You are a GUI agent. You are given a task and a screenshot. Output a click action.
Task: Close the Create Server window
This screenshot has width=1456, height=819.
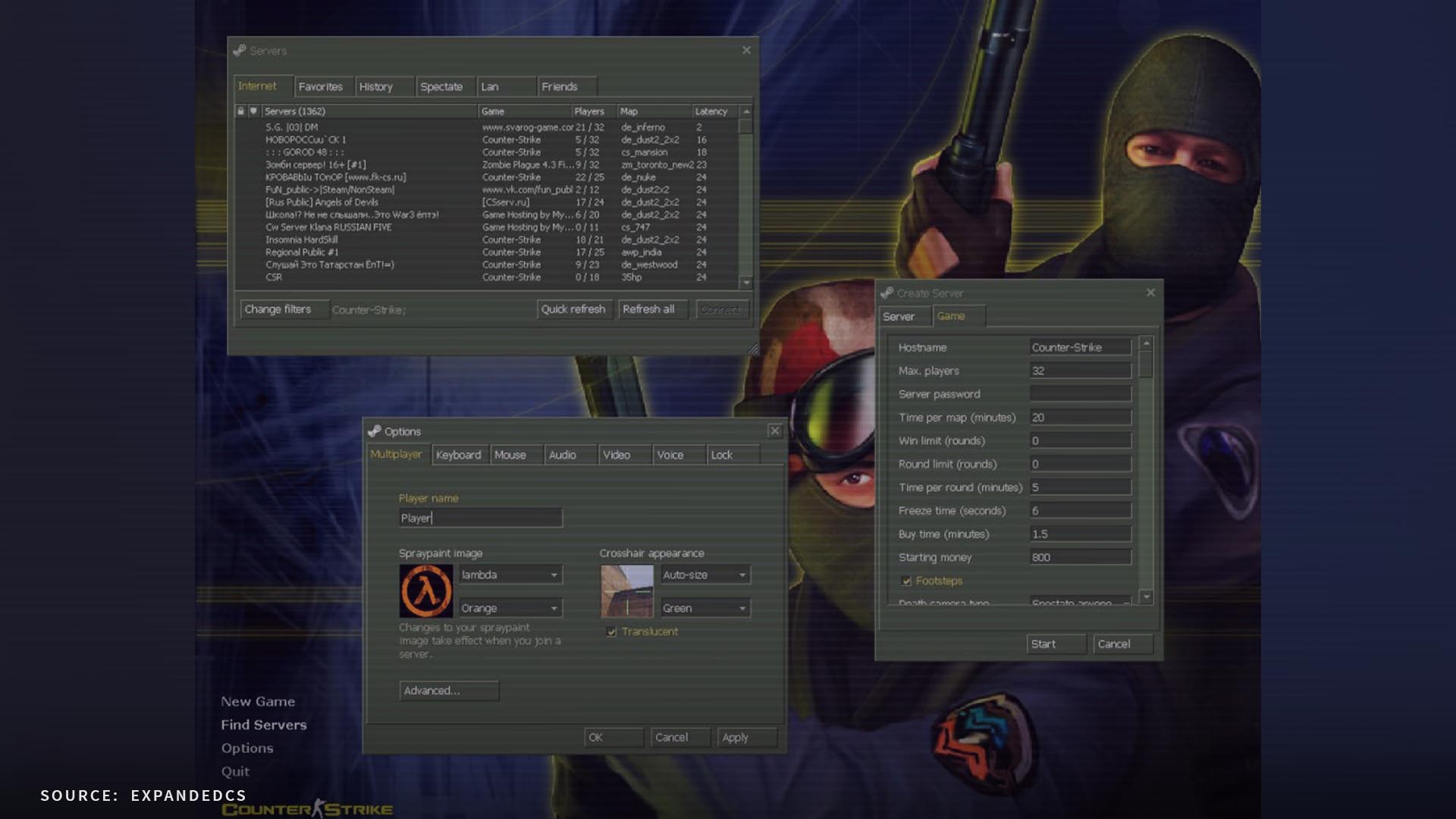(1150, 293)
